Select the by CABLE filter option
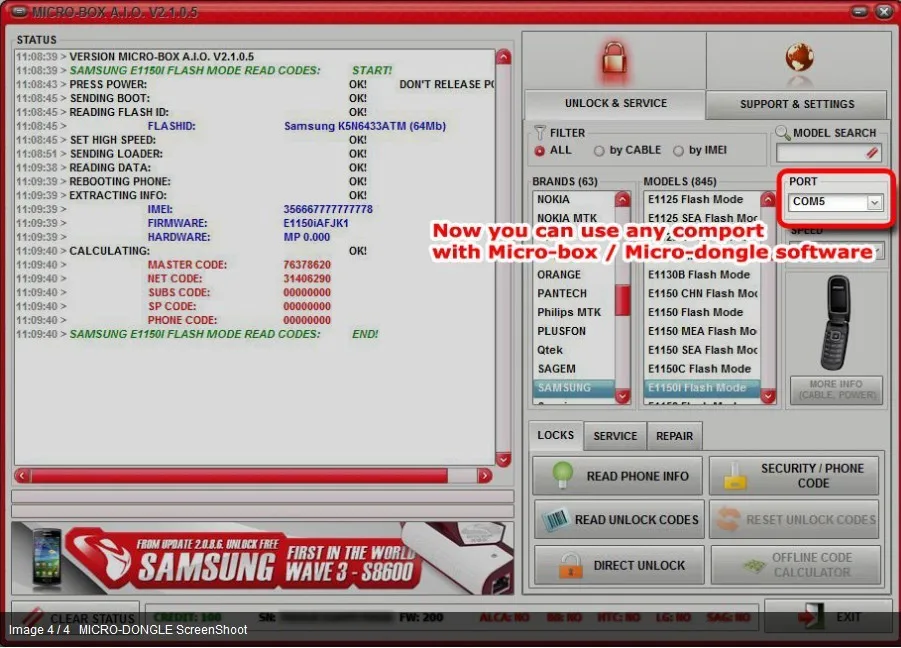 point(599,151)
